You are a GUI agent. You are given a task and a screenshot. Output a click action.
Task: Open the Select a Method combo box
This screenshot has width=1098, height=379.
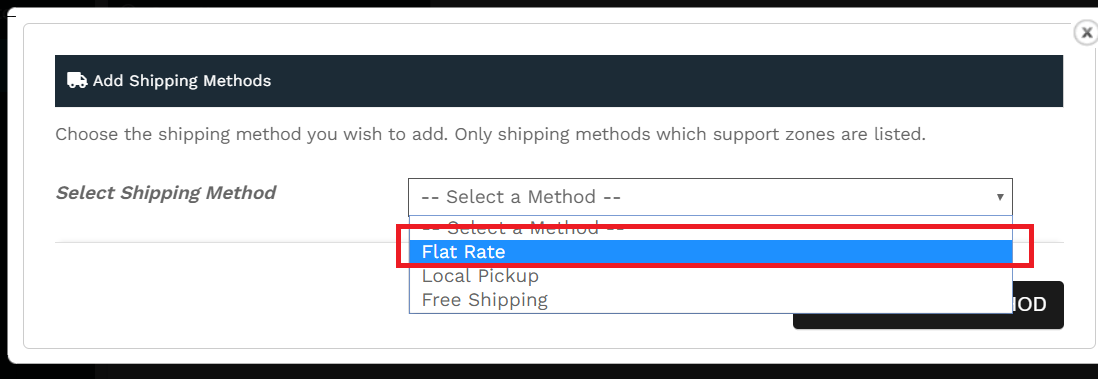pyautogui.click(x=710, y=197)
